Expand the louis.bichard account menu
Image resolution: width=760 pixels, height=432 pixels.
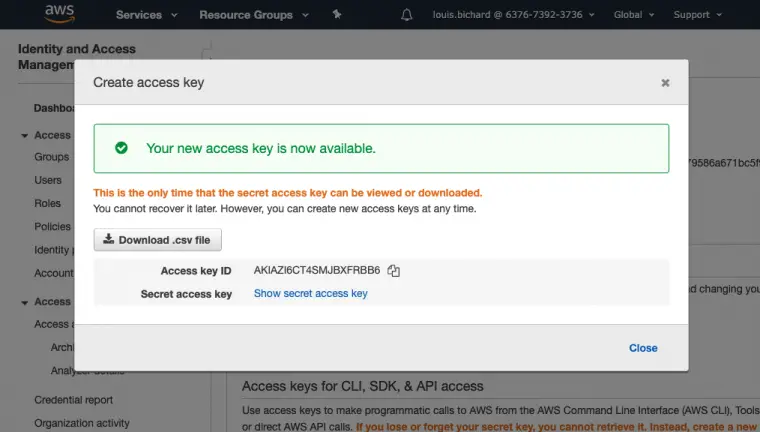(513, 15)
